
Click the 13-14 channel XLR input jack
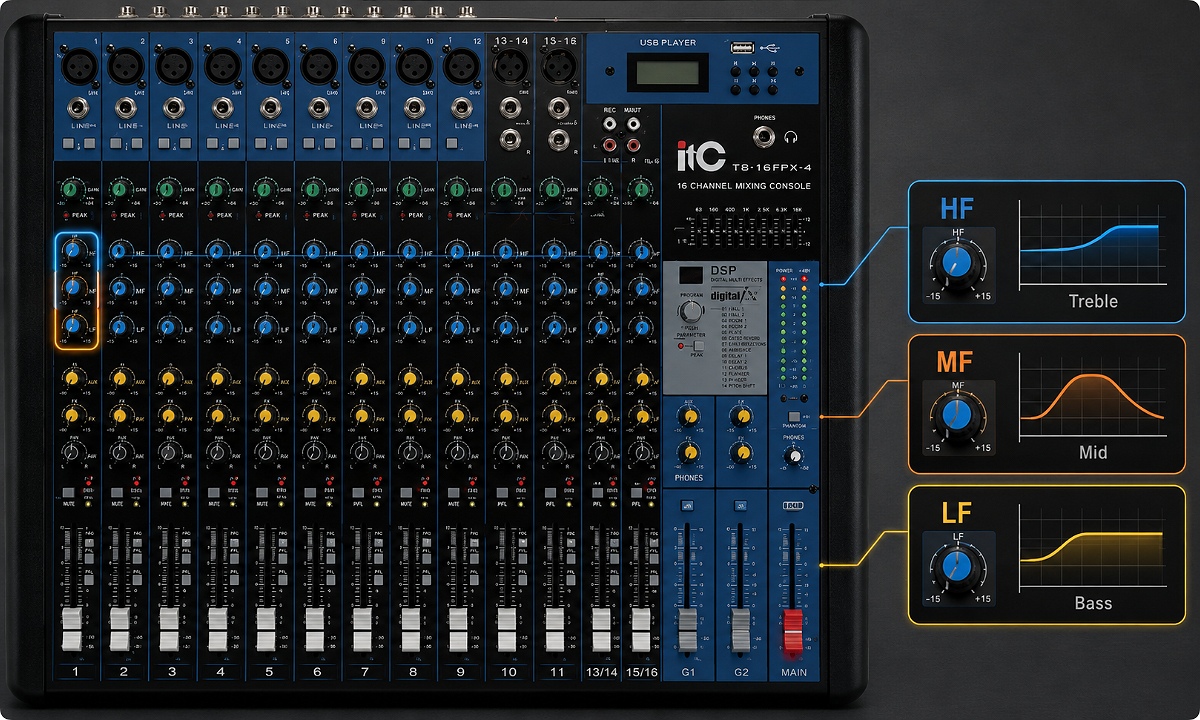pos(510,67)
